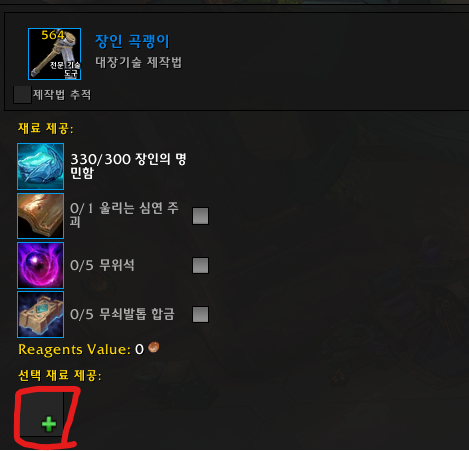Click the 330/300 장인의 명민함 reagent label
Screen dimensions: 469x451
point(128,166)
